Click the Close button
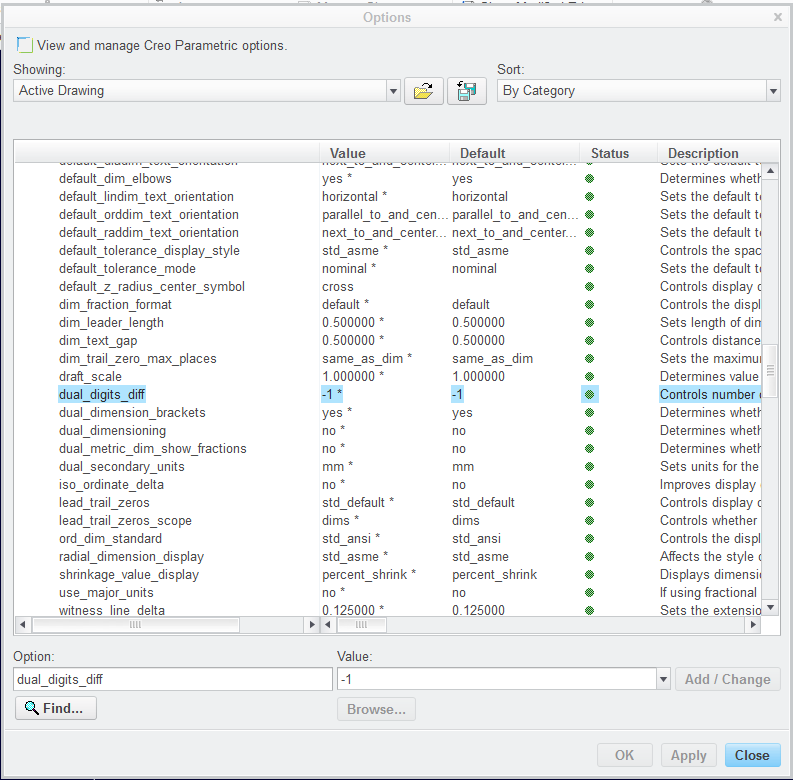Viewport: 793px width, 780px height. [x=752, y=755]
